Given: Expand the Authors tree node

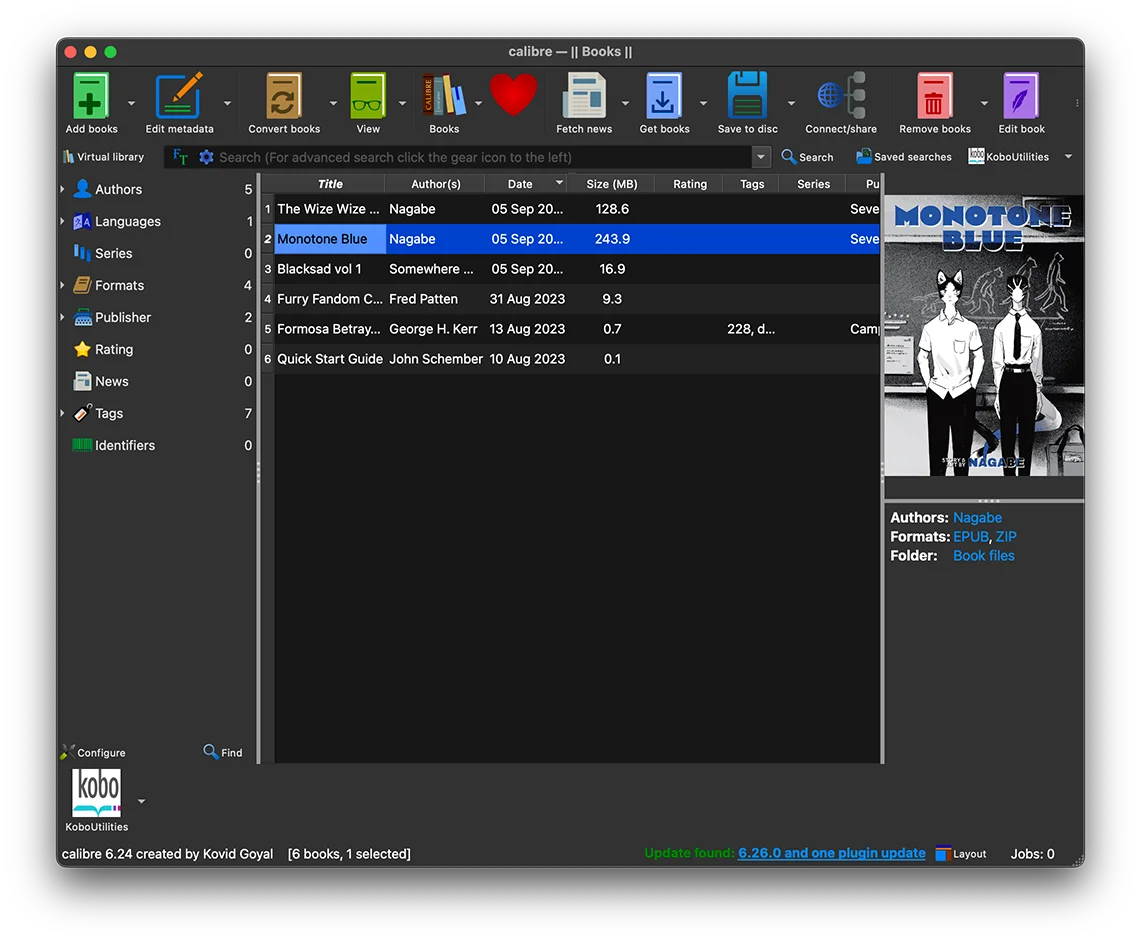Looking at the screenshot, I should (63, 189).
